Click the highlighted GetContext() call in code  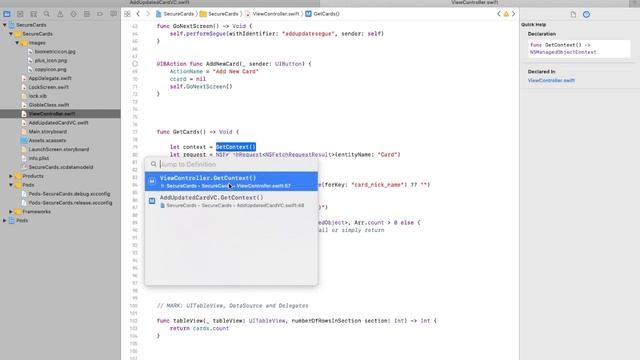pos(236,147)
